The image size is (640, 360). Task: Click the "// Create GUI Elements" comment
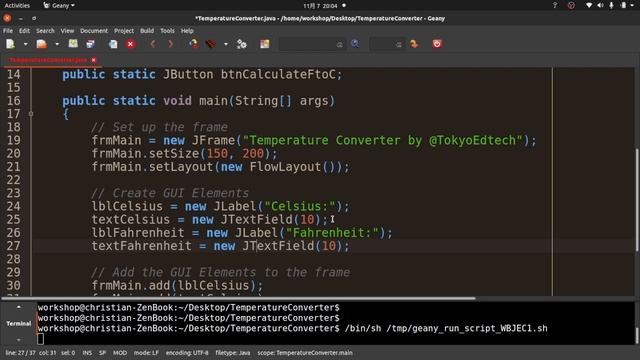tap(170, 193)
